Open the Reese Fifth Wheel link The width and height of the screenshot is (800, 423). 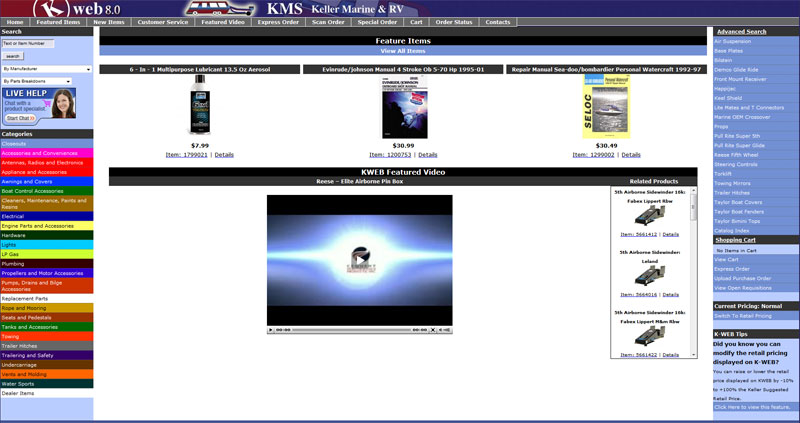tap(736, 155)
